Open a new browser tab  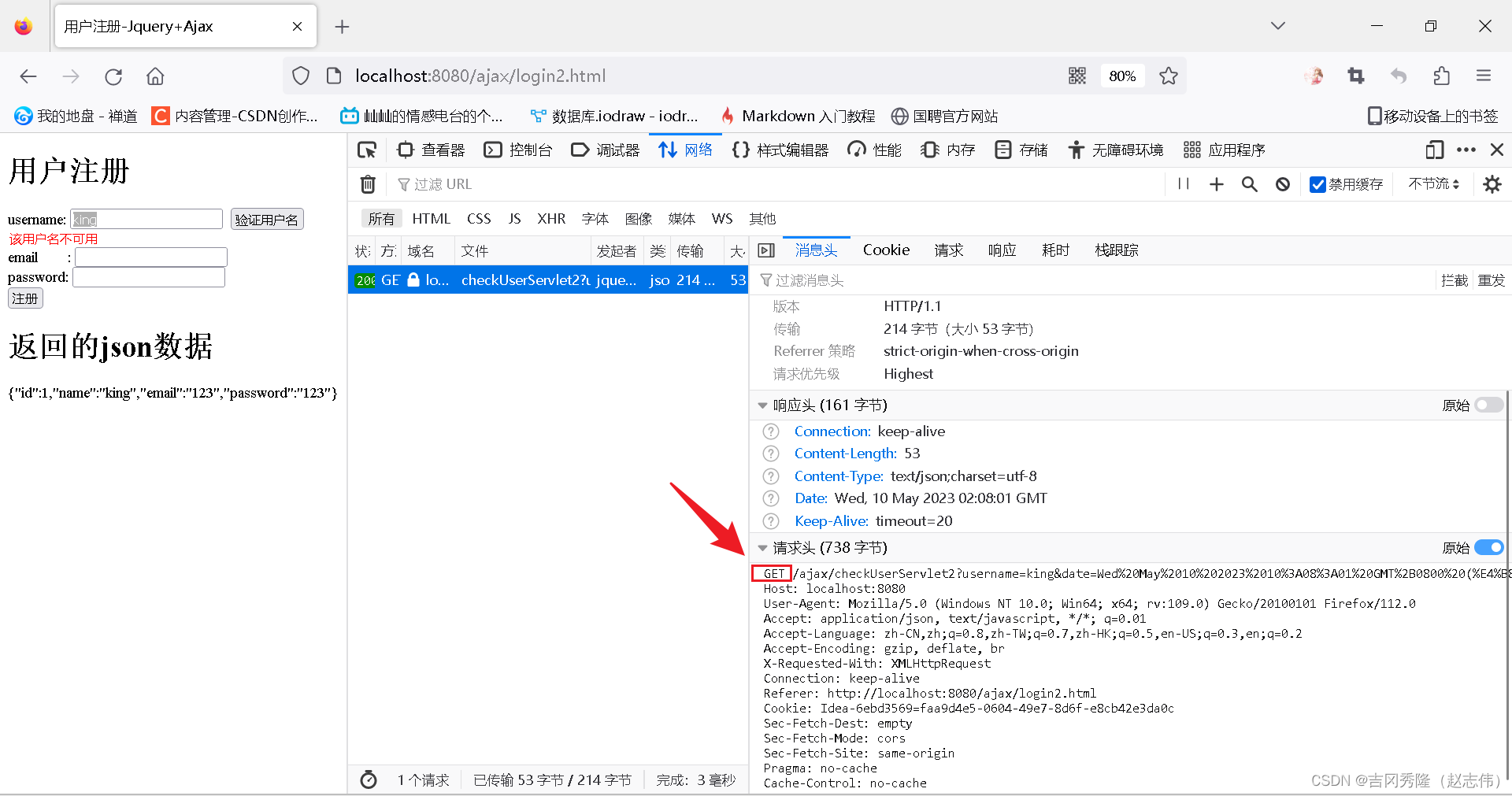click(342, 27)
